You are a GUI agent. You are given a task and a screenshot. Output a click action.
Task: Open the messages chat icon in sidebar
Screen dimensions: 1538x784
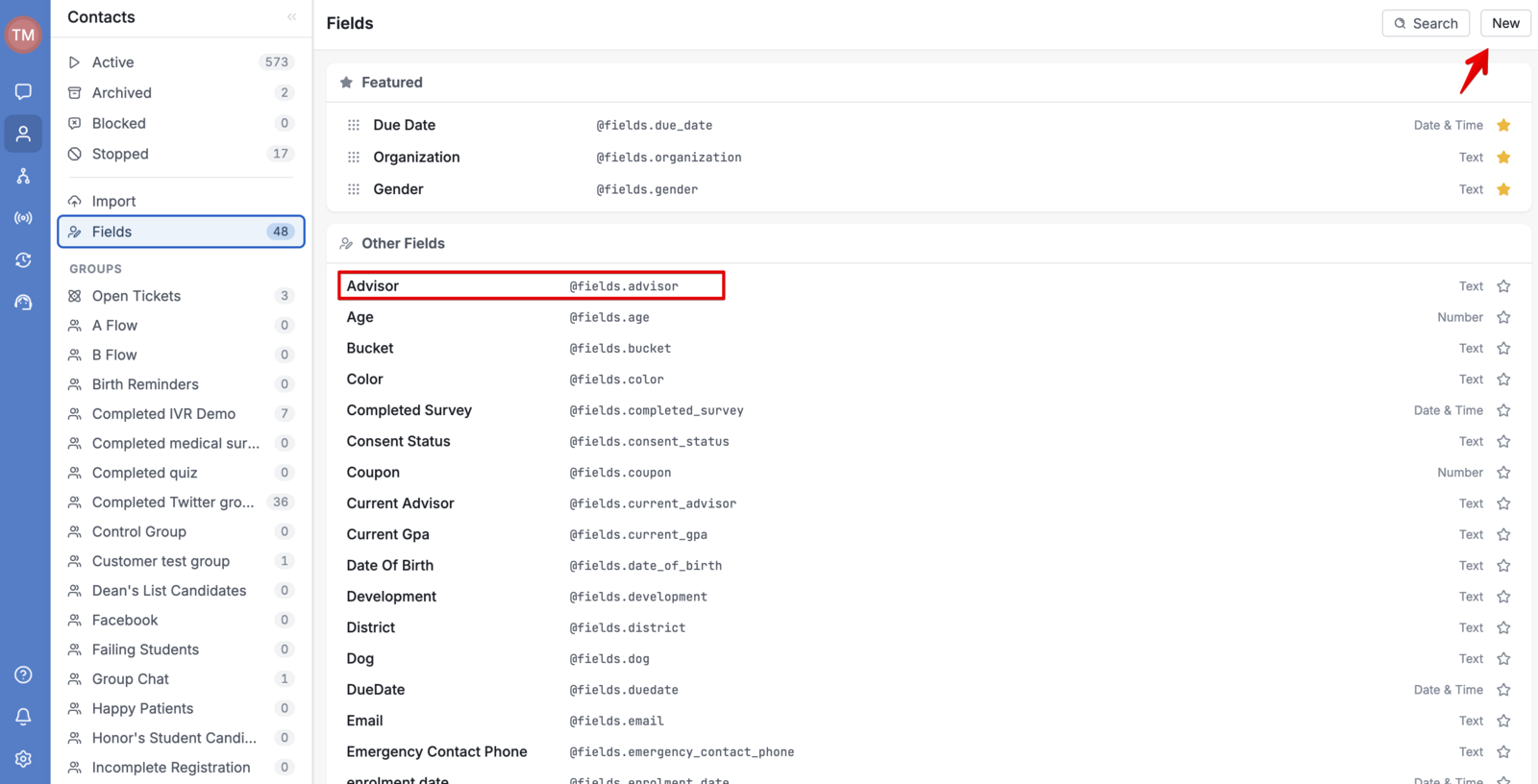pos(23,91)
